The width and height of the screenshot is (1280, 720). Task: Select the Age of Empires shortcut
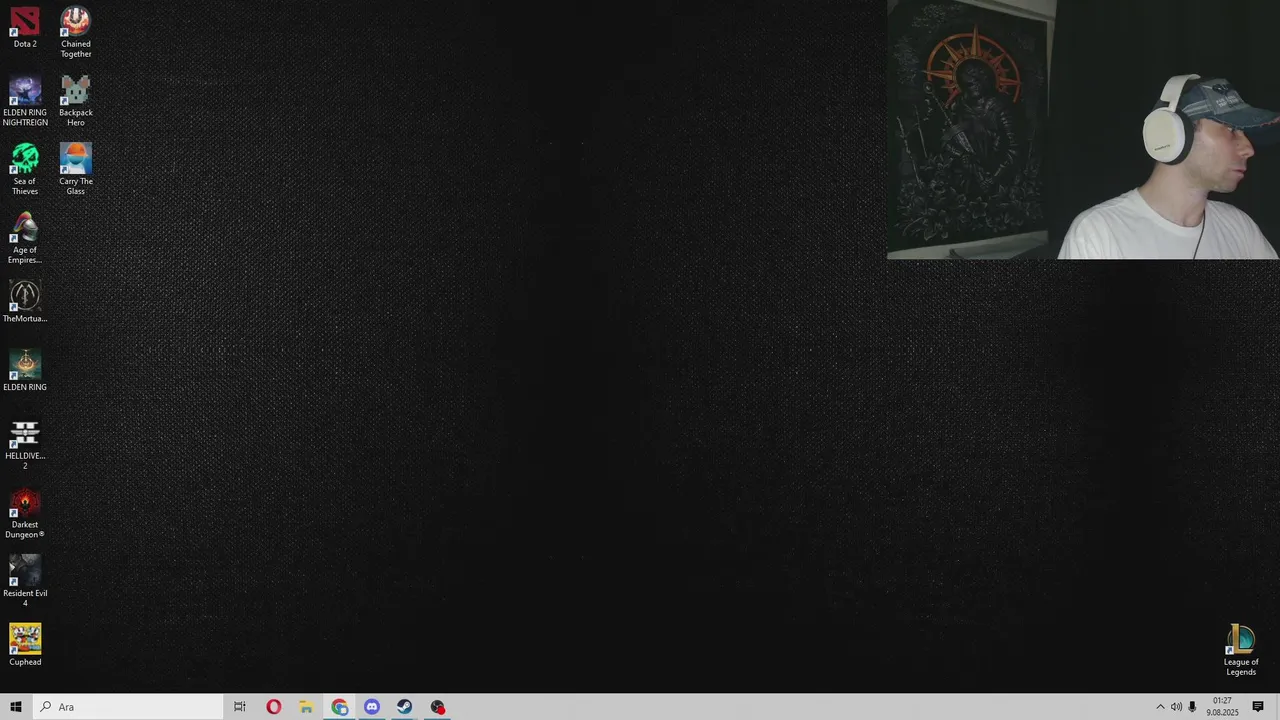(25, 239)
